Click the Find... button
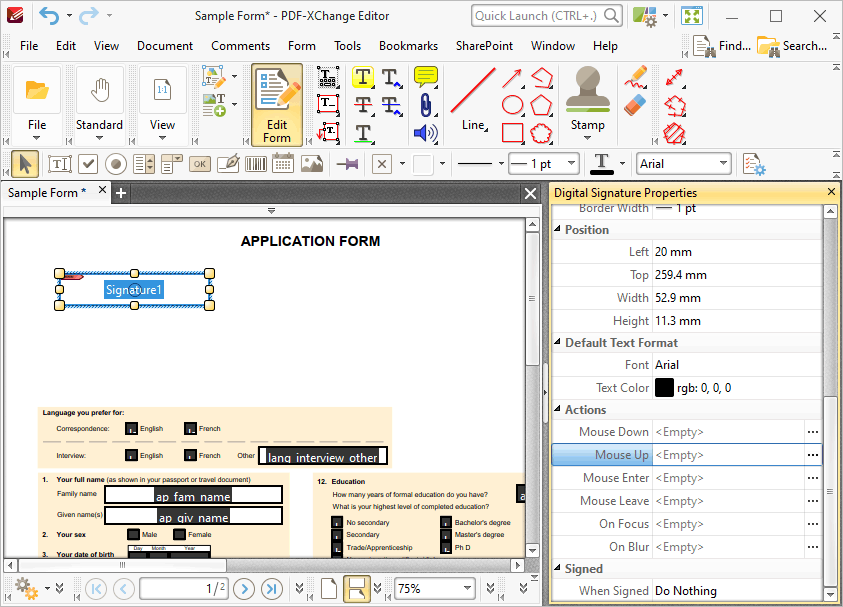The image size is (843, 607). (722, 46)
